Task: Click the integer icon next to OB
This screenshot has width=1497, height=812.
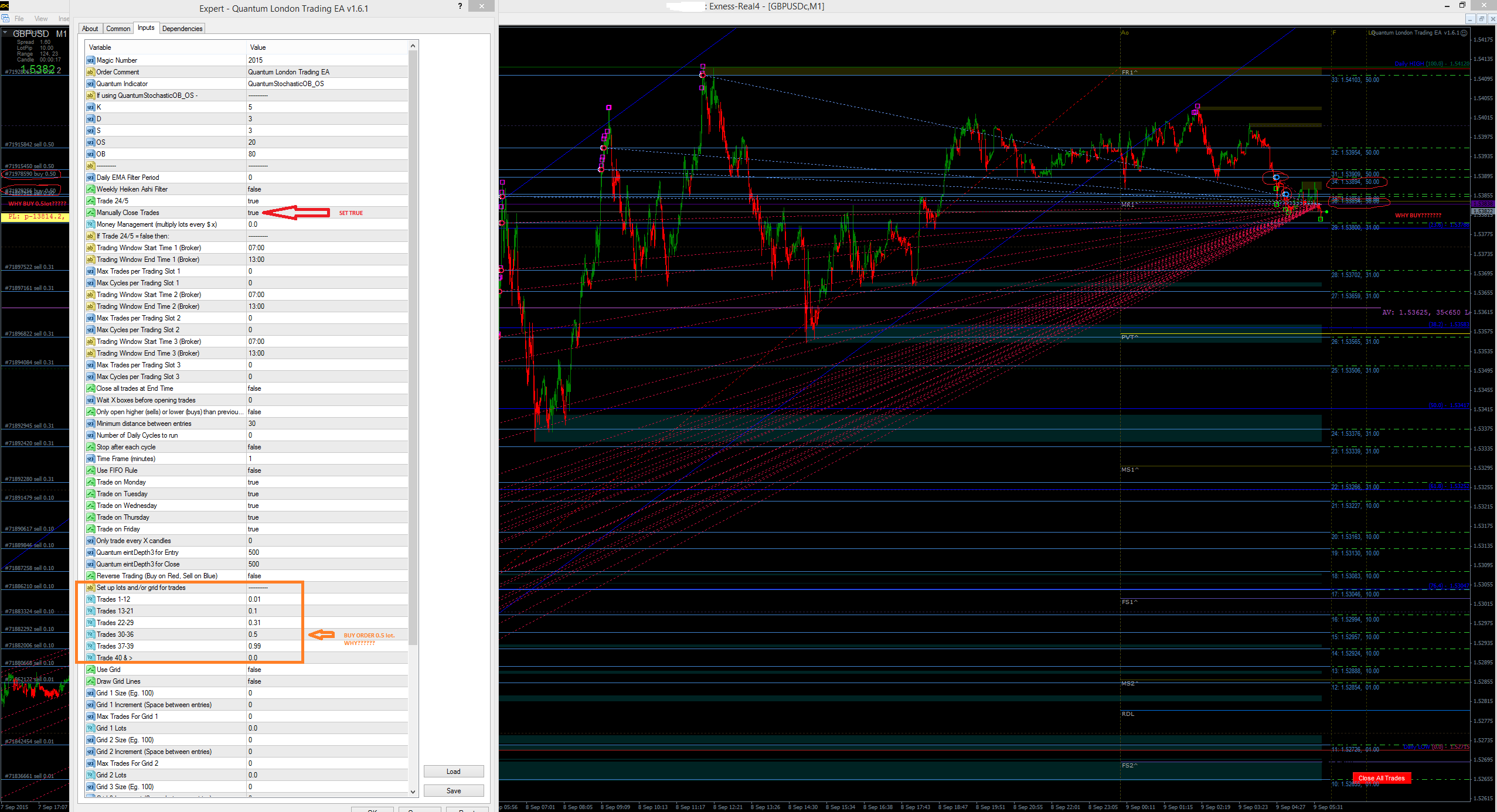Action: click(x=90, y=154)
